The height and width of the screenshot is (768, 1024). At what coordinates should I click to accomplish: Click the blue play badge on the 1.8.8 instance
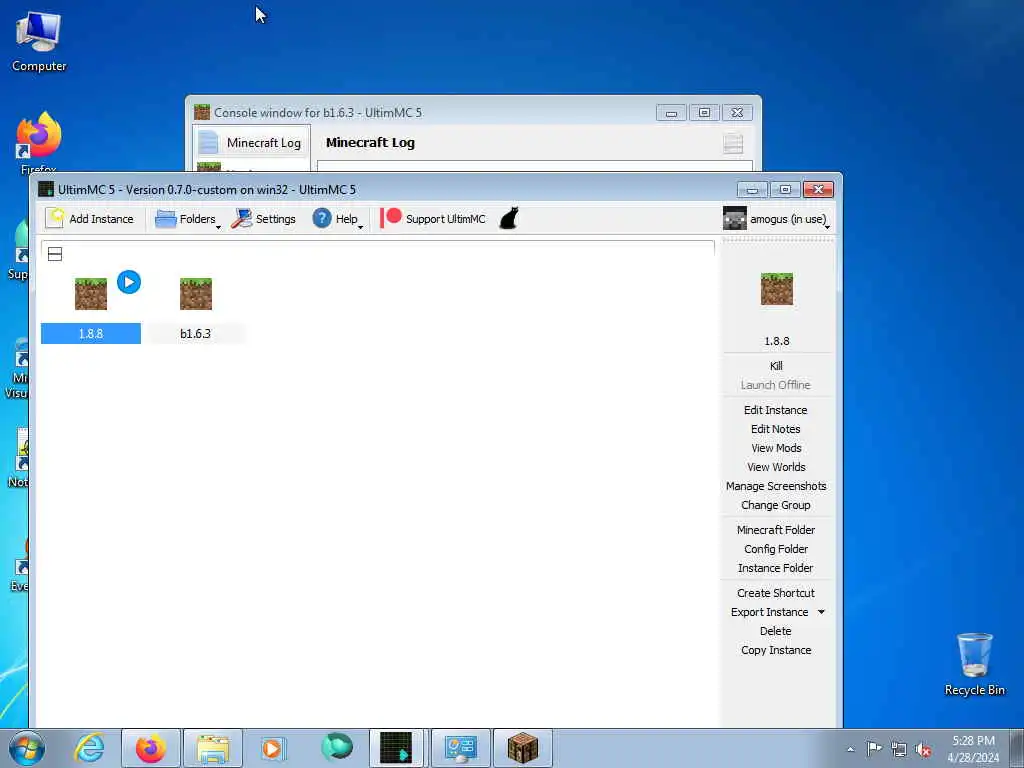[x=129, y=282]
